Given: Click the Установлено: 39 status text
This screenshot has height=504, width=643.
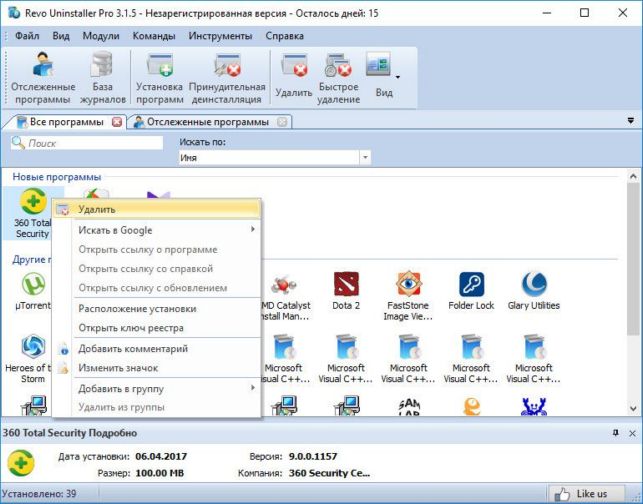Looking at the screenshot, I should point(39,493).
